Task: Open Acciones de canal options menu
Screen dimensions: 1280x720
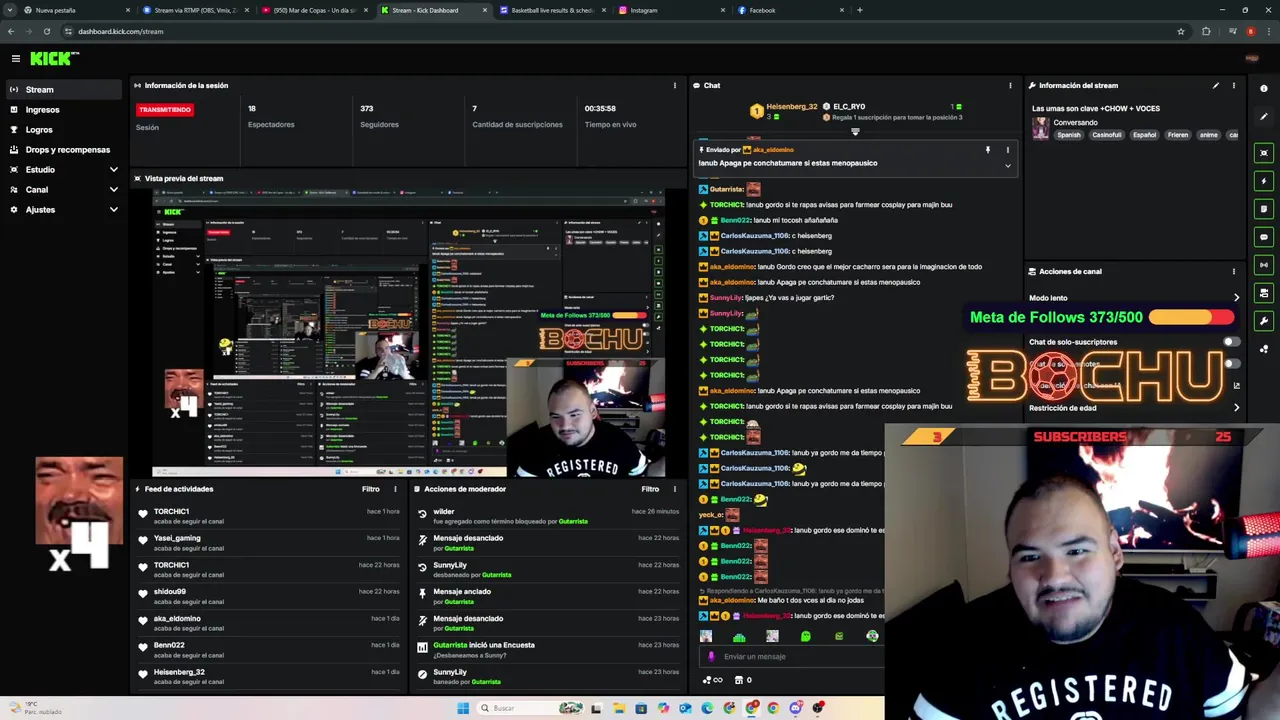Action: (x=1234, y=271)
